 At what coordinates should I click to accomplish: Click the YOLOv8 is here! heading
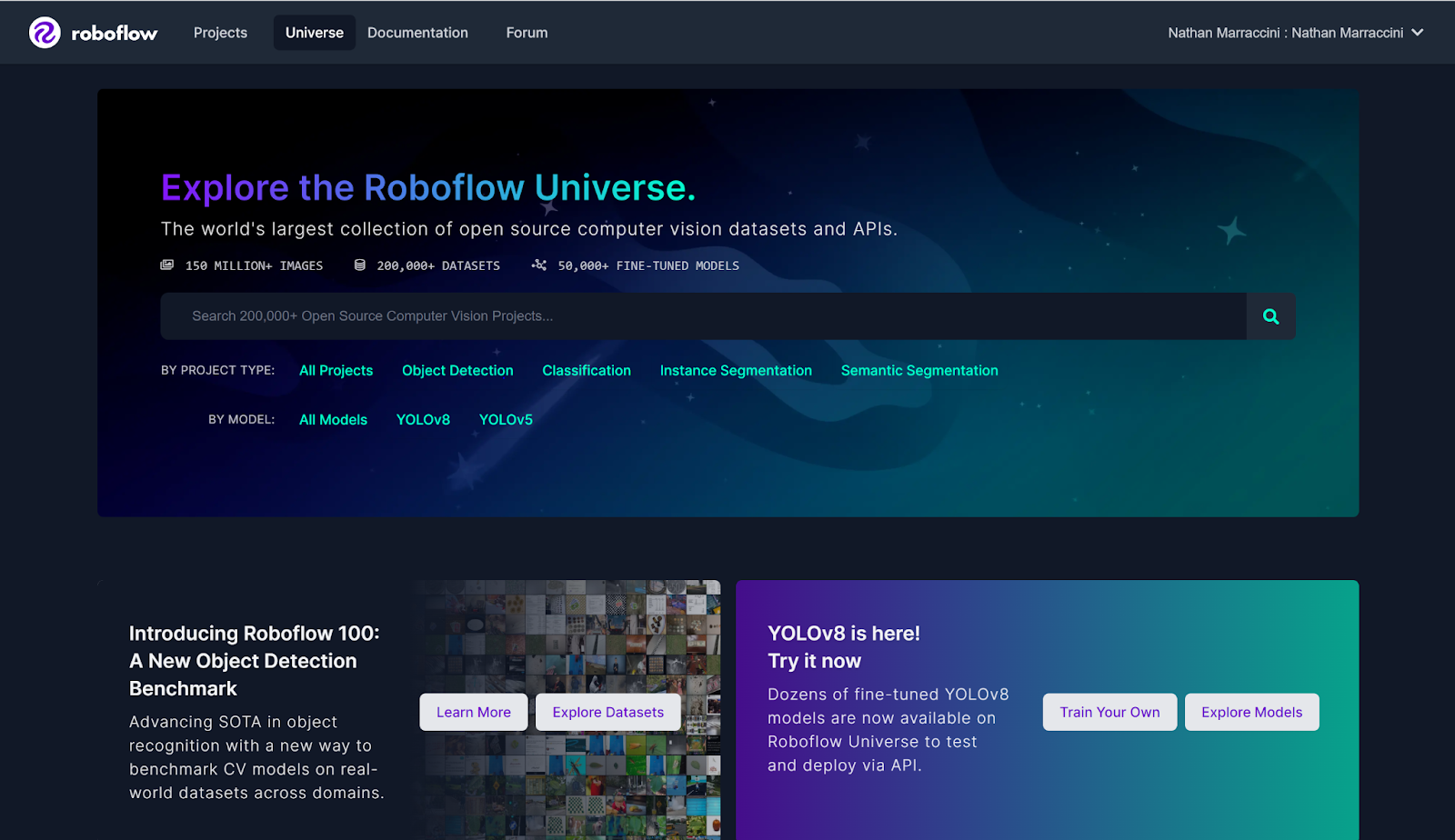click(844, 634)
